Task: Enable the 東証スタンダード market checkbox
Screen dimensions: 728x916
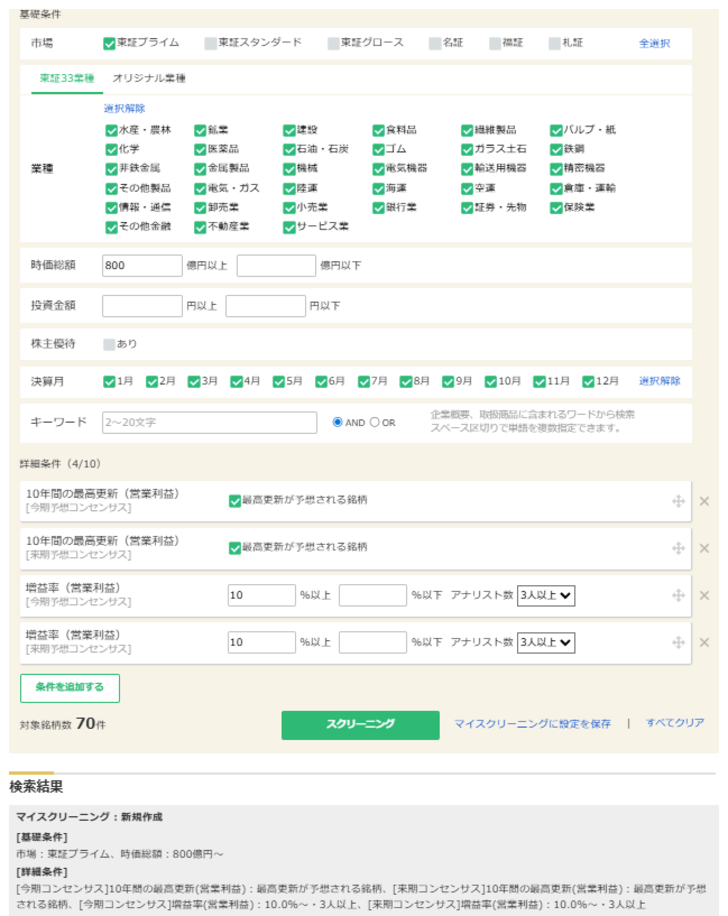Action: pos(210,43)
